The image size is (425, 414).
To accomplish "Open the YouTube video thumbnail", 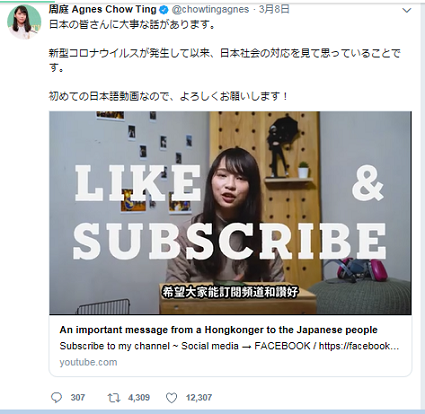I will click(230, 213).
